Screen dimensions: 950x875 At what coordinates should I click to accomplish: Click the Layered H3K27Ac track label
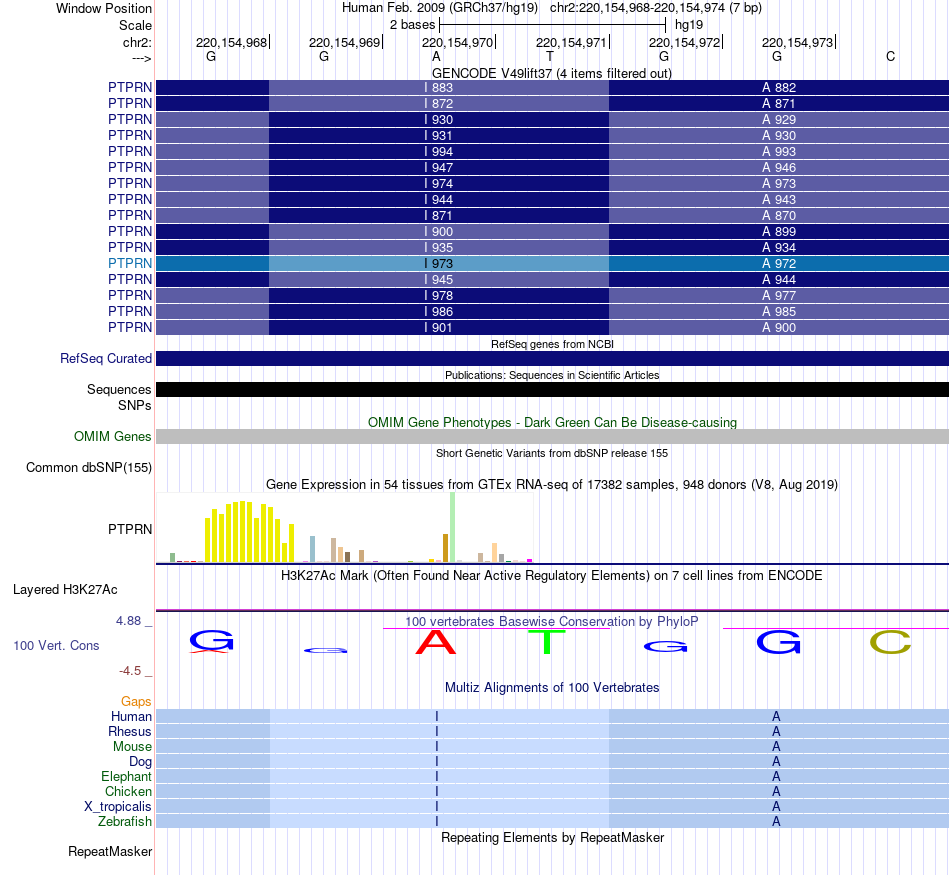coord(65,590)
